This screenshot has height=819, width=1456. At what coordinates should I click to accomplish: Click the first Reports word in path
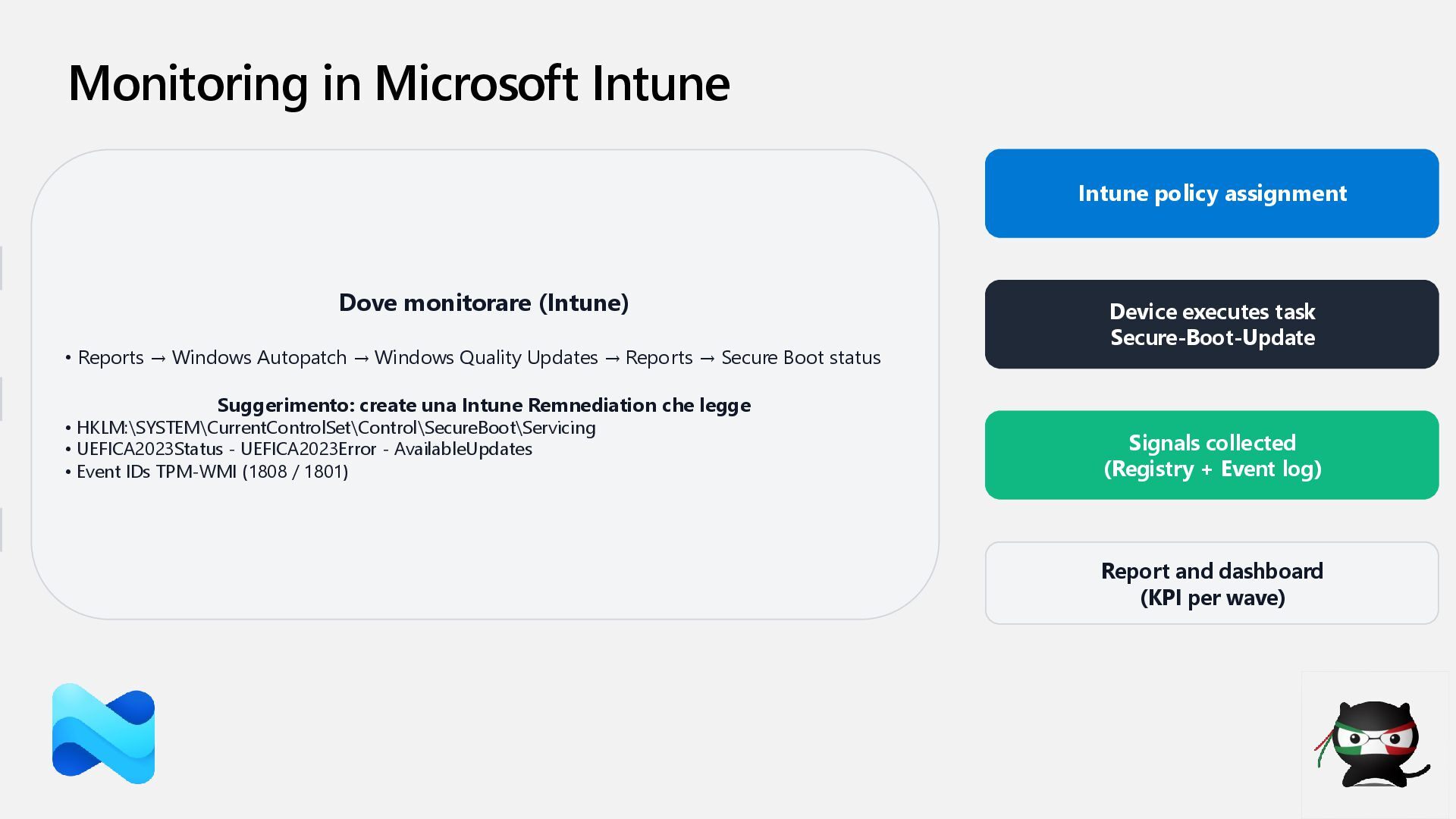click(x=111, y=357)
